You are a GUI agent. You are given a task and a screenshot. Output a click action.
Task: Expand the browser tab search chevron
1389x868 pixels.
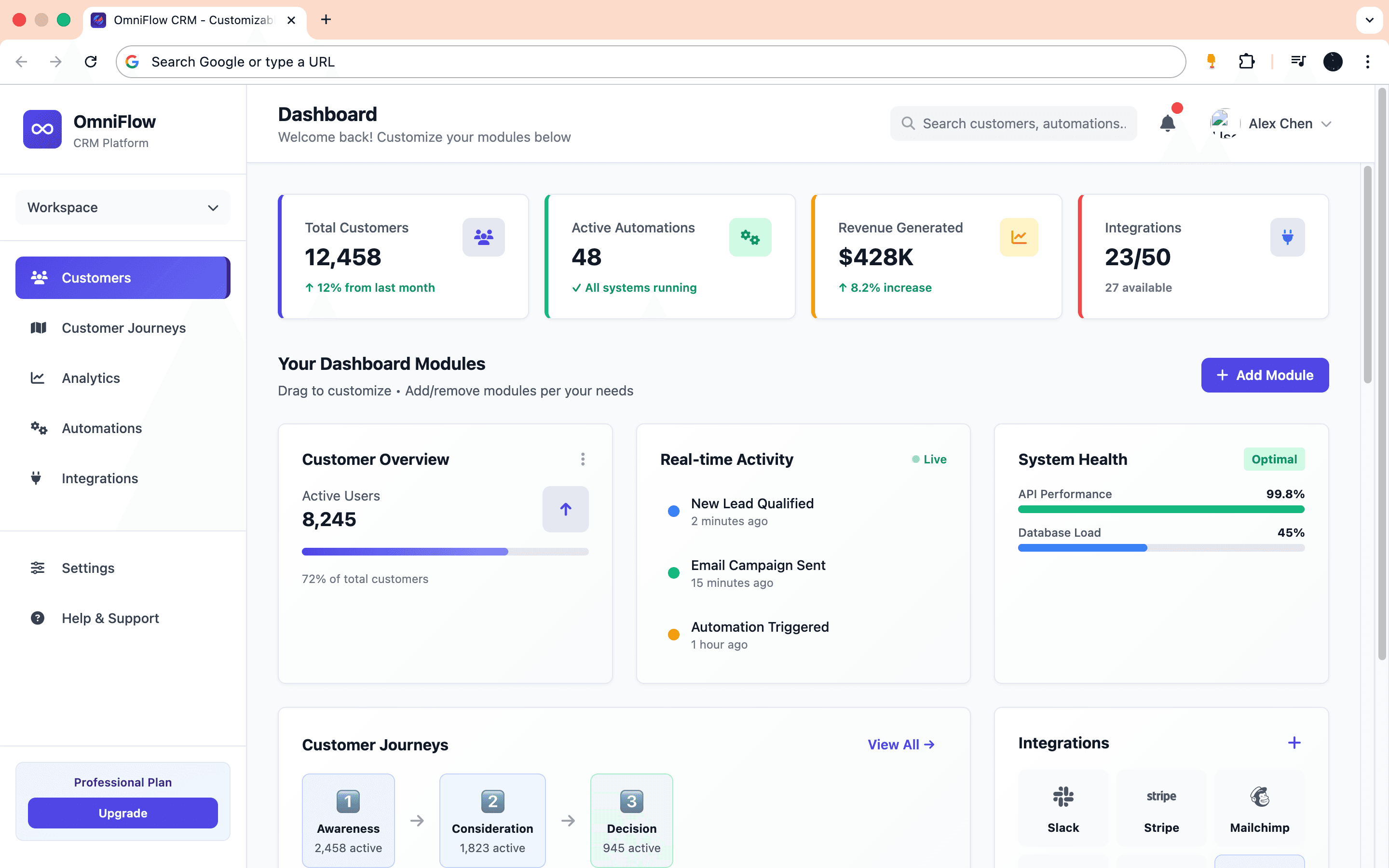pos(1369,20)
